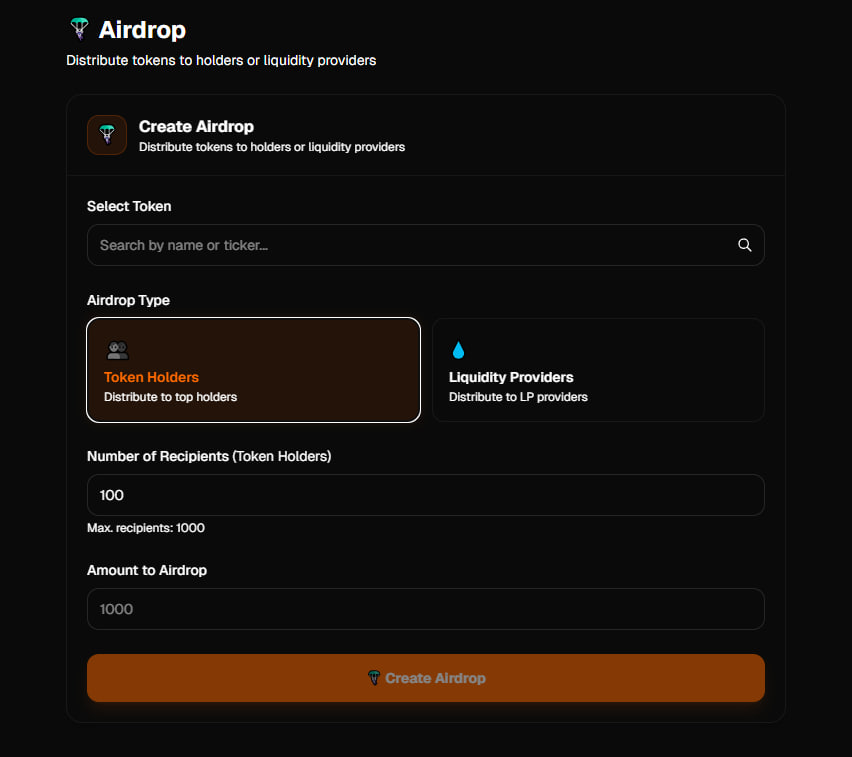Click the Create Airdrop card heading

pos(196,127)
